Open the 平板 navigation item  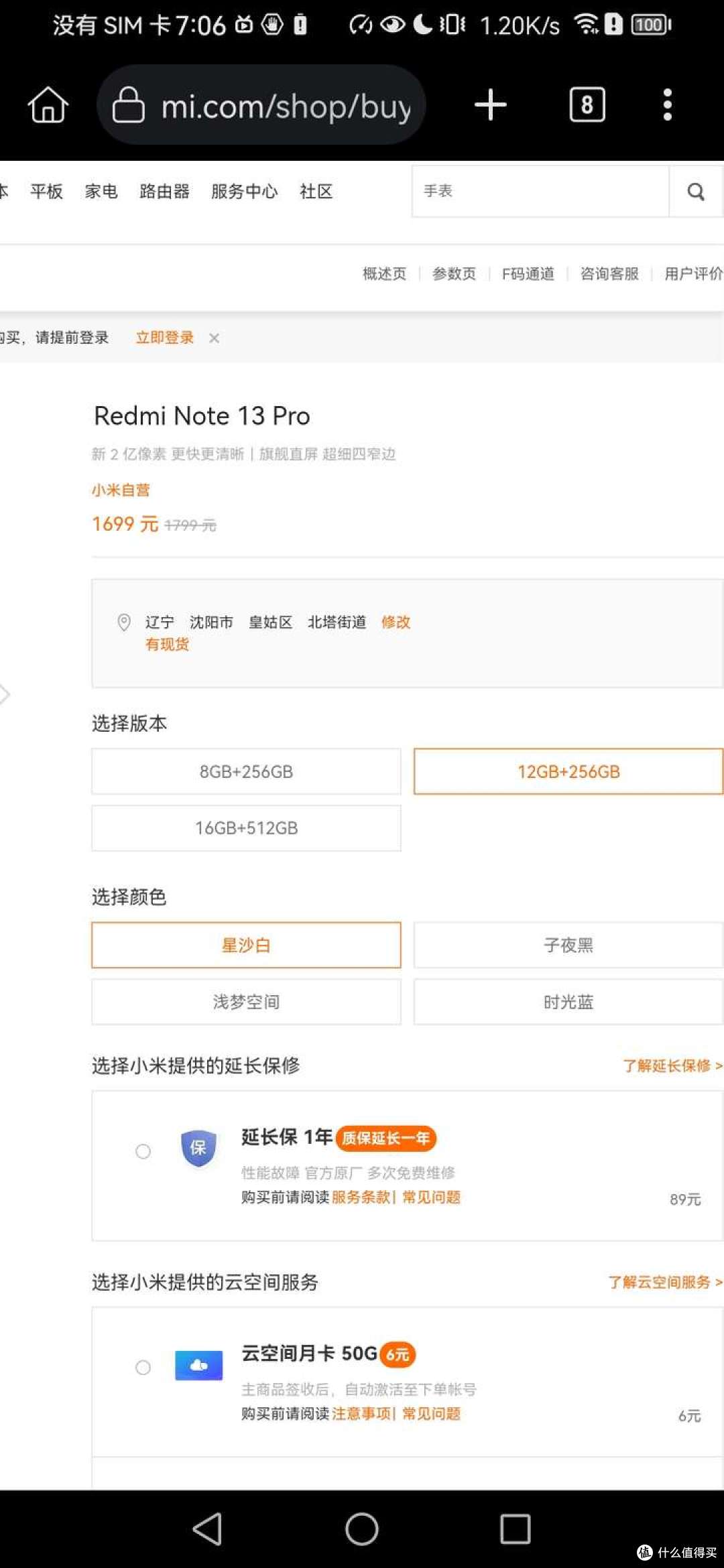[x=46, y=192]
